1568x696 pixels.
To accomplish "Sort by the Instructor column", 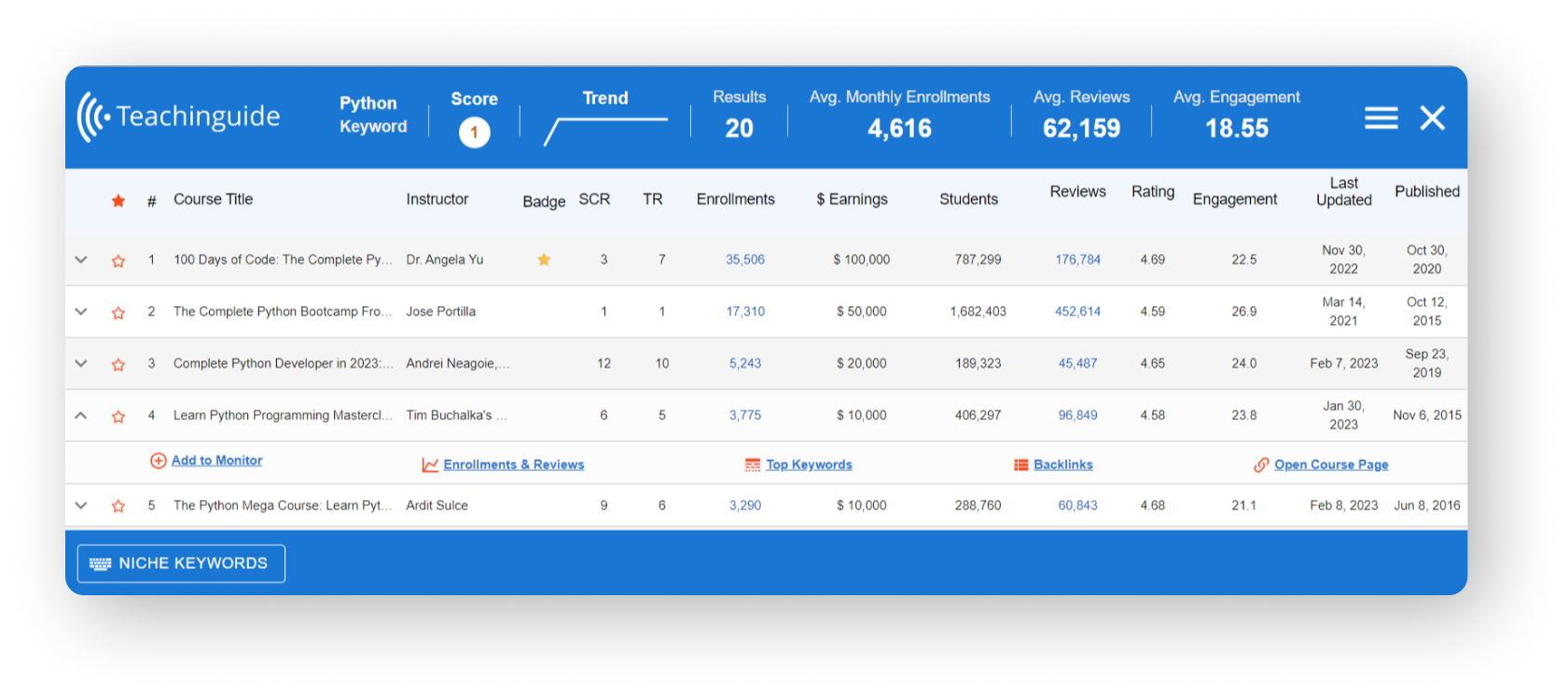I will [x=437, y=199].
